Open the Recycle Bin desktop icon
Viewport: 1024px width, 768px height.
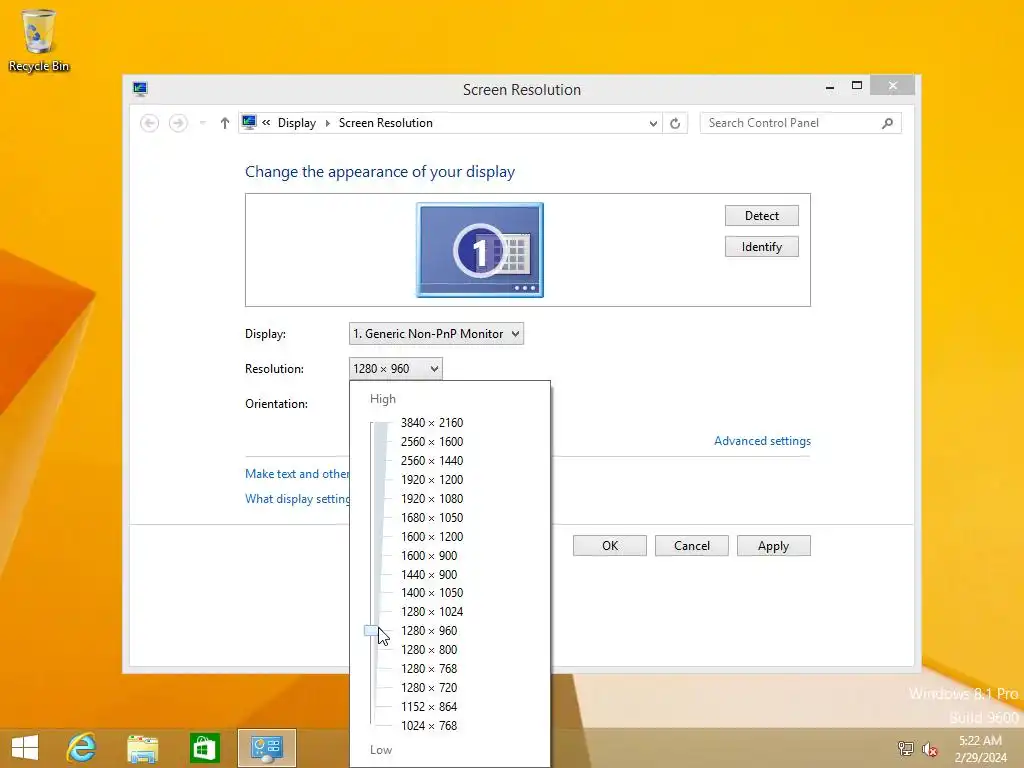(39, 40)
